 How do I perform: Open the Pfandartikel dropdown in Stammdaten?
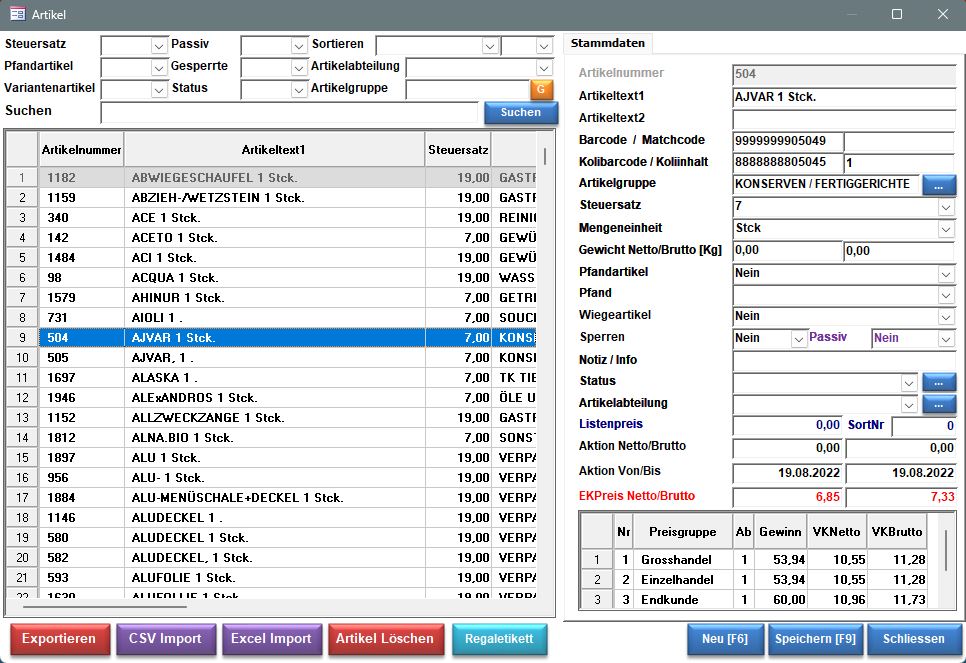pyautogui.click(x=946, y=273)
